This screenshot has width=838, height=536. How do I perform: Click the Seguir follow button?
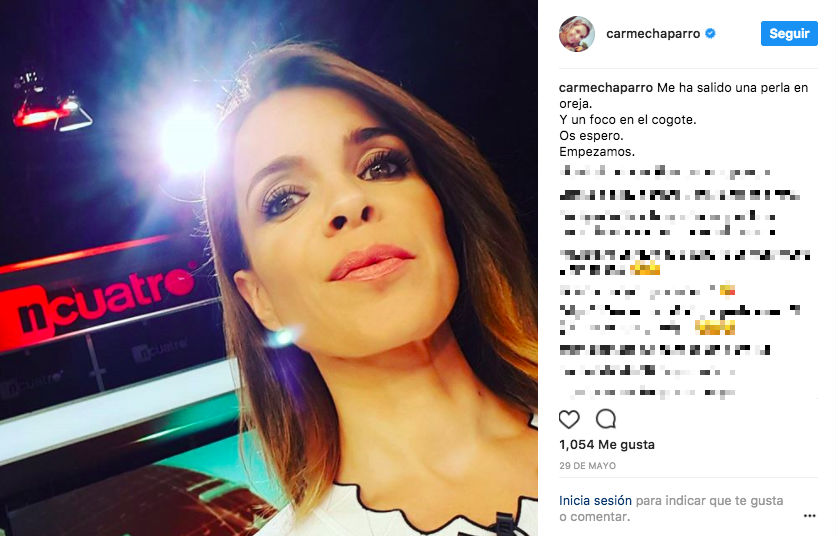(789, 33)
